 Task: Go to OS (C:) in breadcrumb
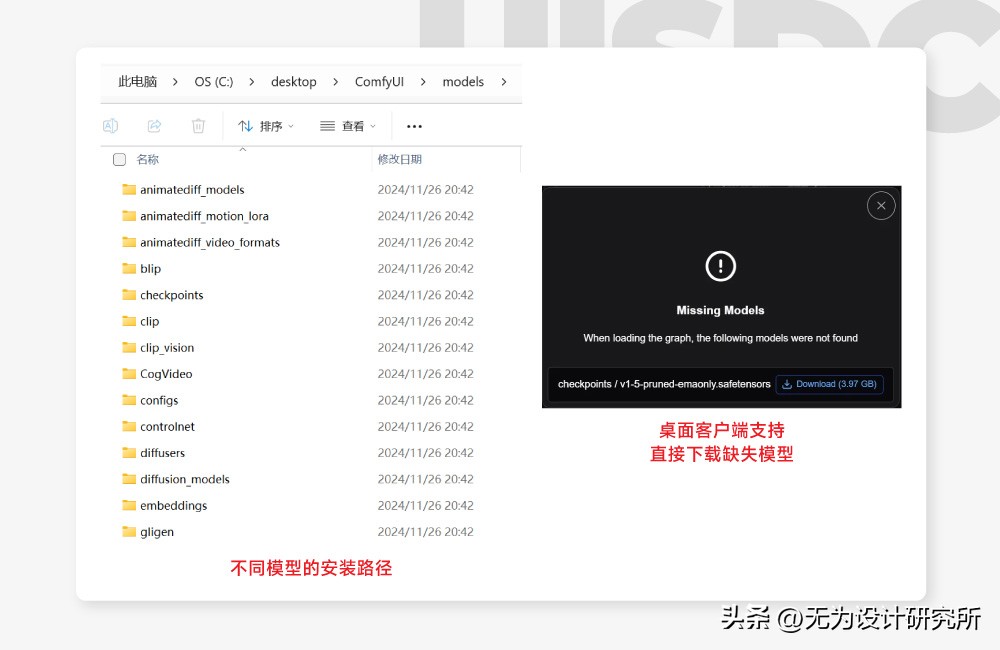click(214, 82)
